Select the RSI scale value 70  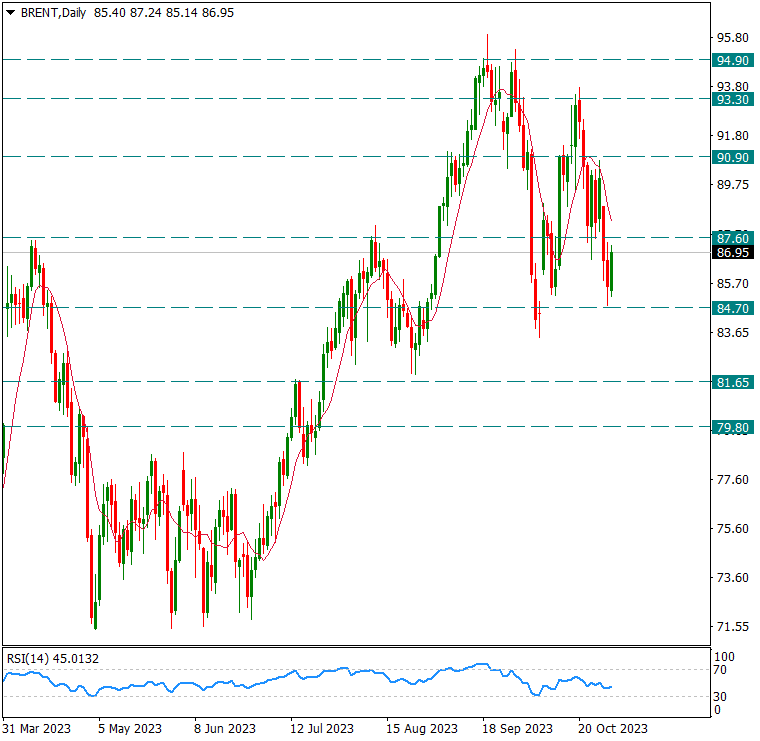click(720, 670)
